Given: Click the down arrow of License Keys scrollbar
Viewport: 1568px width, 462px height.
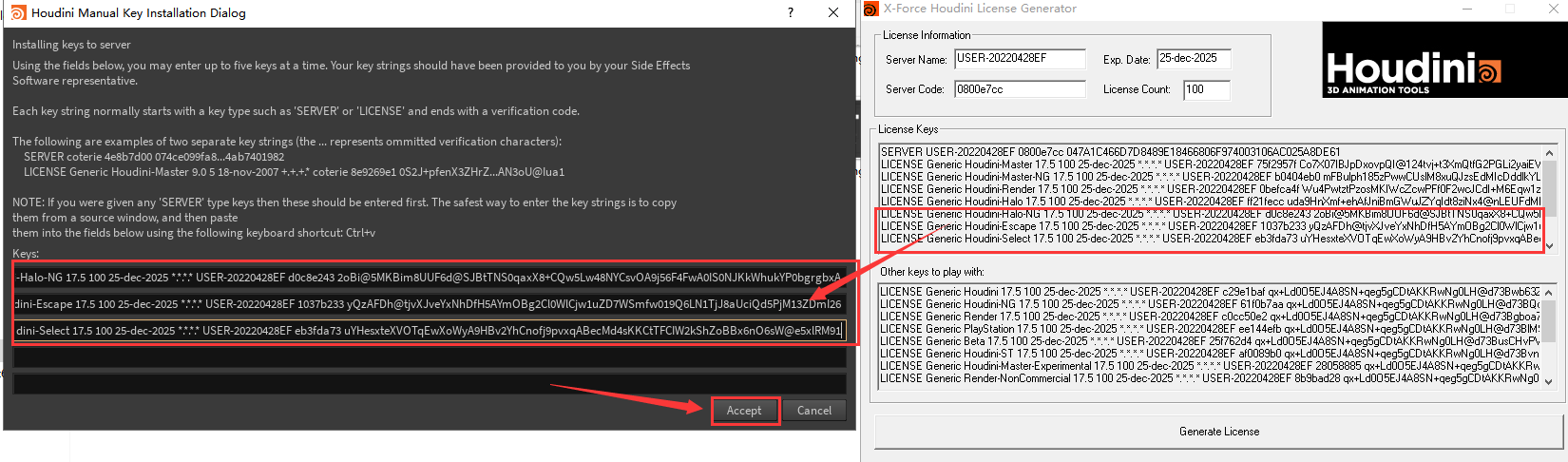Looking at the screenshot, I should pyautogui.click(x=1550, y=246).
